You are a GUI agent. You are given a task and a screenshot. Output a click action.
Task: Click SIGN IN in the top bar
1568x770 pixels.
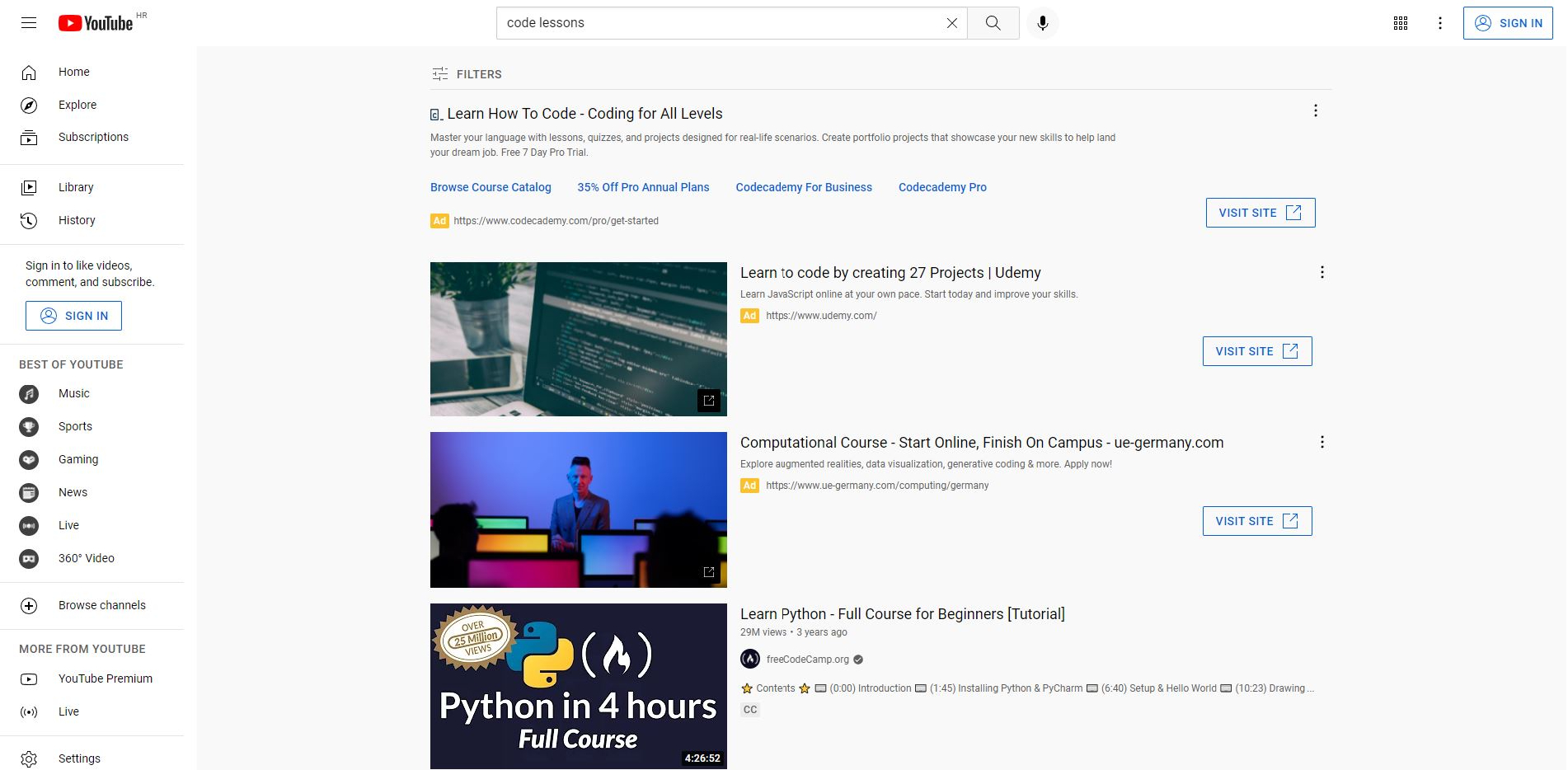(1508, 23)
